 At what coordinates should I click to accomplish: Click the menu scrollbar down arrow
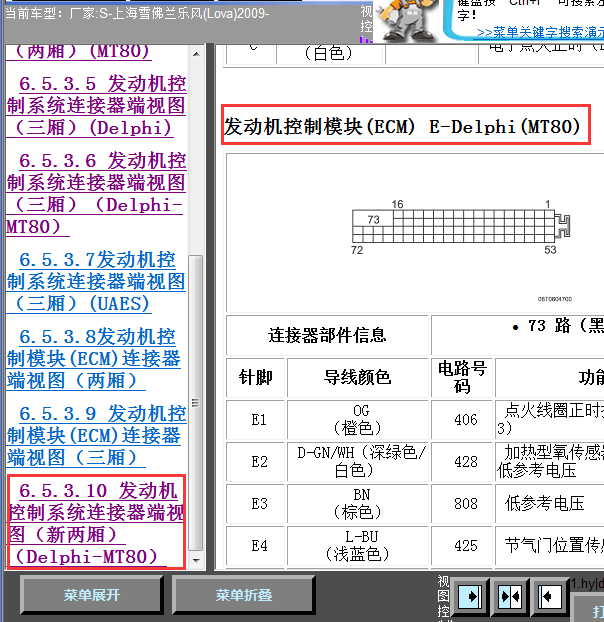pyautogui.click(x=196, y=561)
